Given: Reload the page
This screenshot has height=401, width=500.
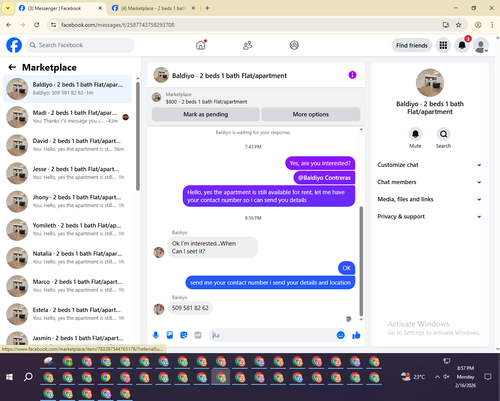Looking at the screenshot, I should 37,25.
